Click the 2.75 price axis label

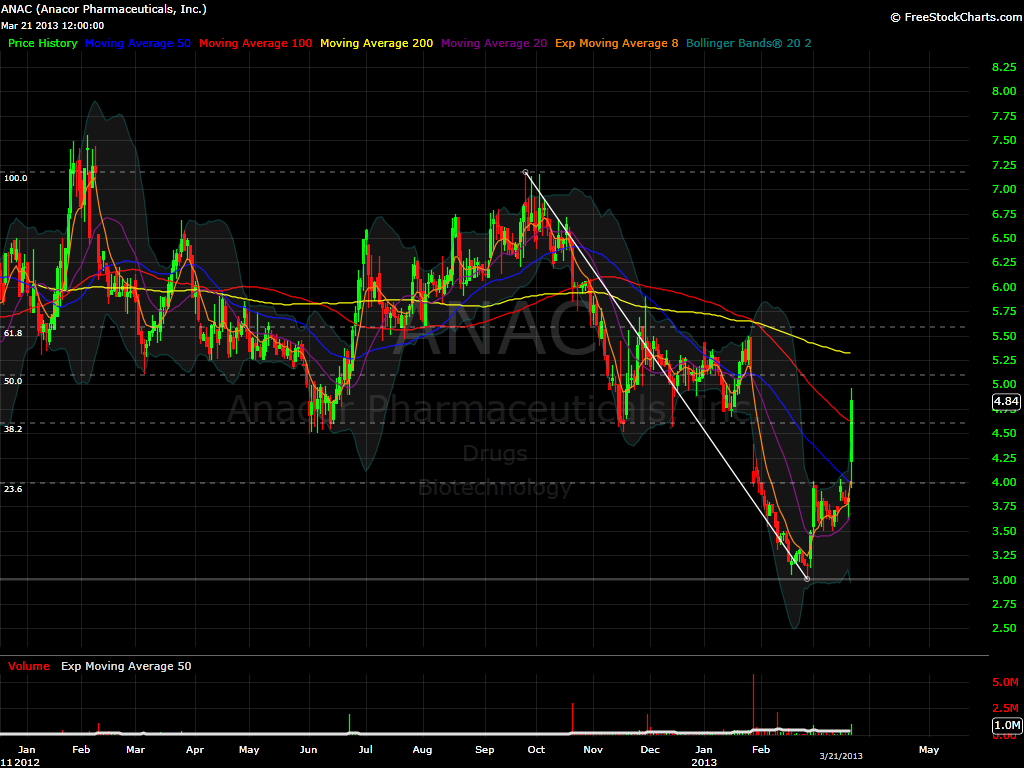point(1004,605)
